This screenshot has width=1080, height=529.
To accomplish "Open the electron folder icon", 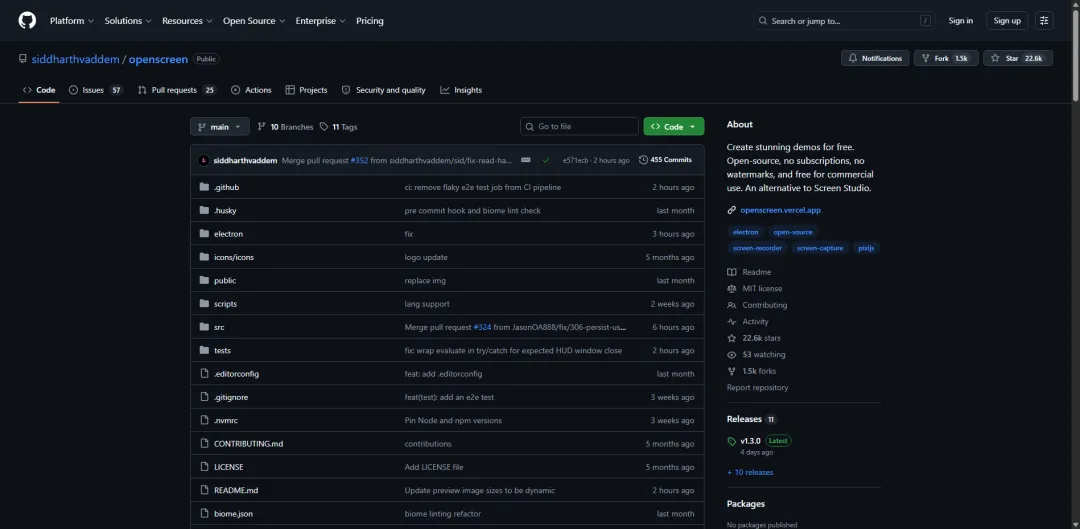I will (x=204, y=234).
